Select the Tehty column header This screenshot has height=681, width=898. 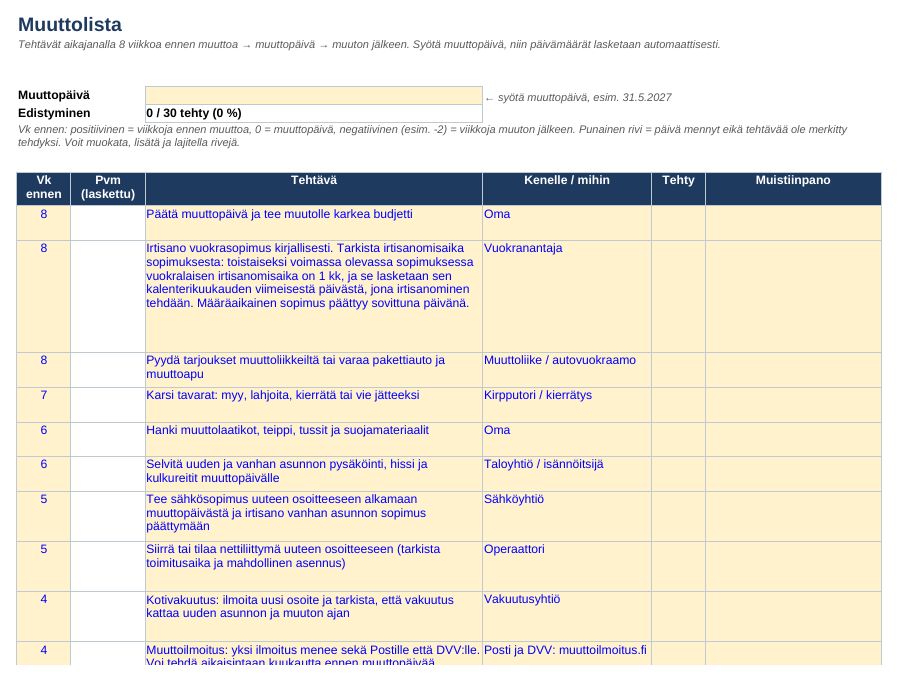click(x=678, y=188)
